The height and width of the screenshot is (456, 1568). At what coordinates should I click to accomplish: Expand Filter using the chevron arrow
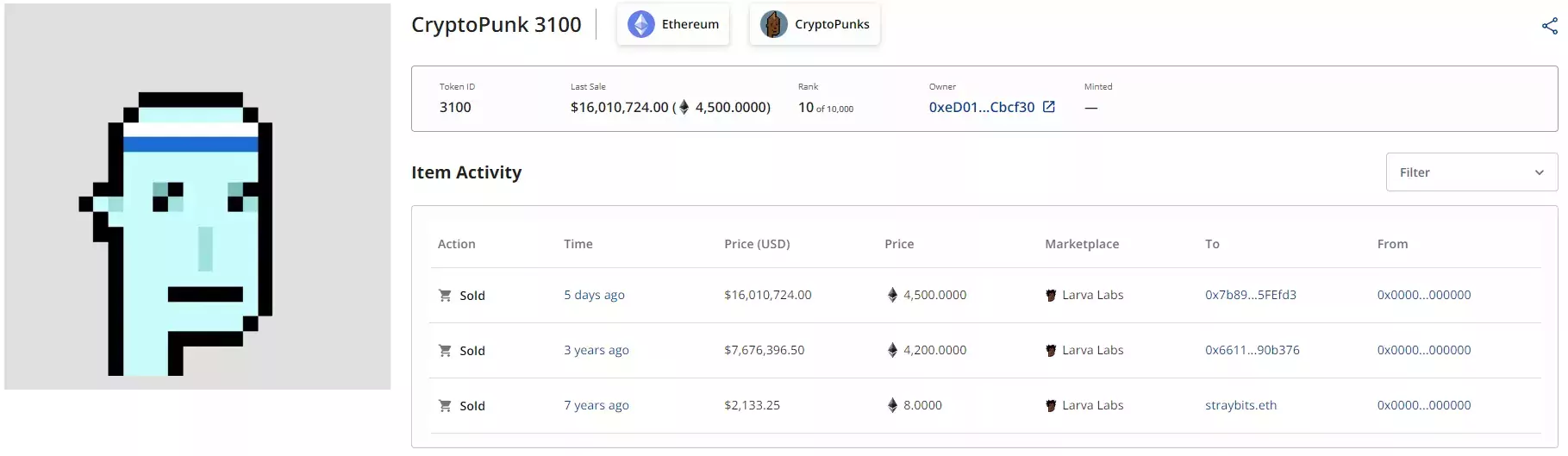1539,172
